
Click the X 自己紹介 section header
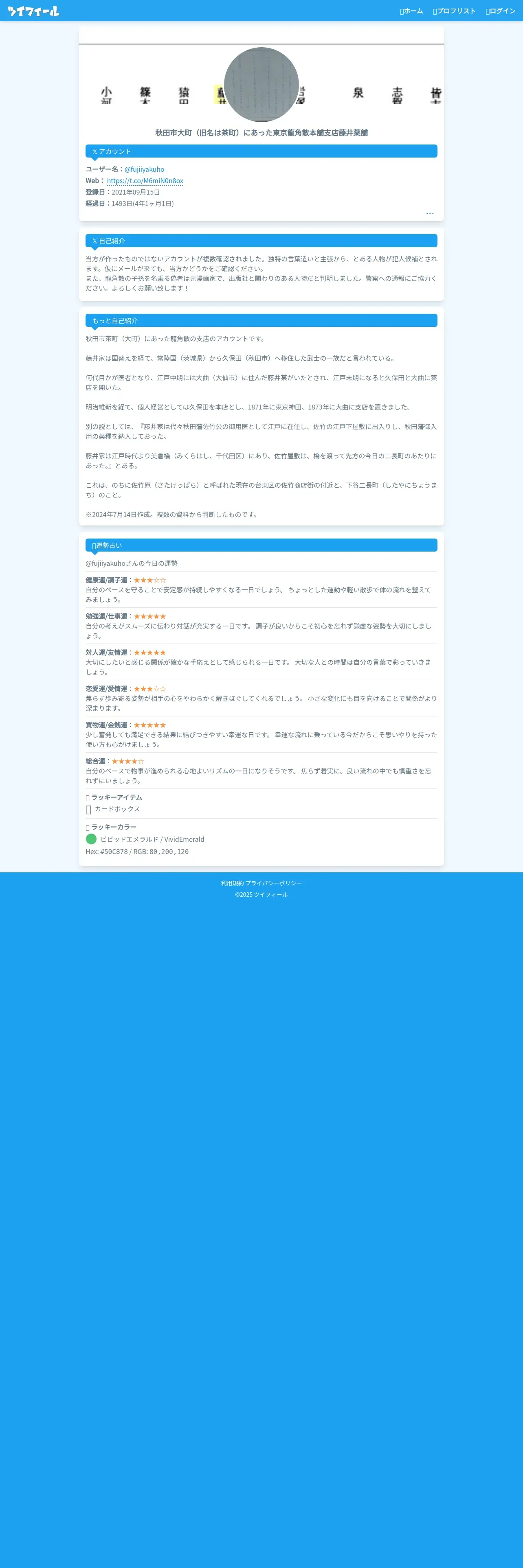pyautogui.click(x=261, y=241)
